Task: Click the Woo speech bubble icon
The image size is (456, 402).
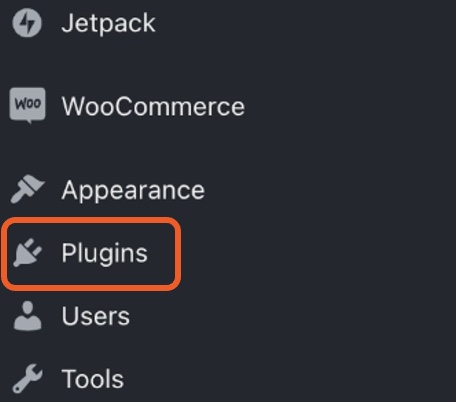Action: pyautogui.click(x=27, y=106)
